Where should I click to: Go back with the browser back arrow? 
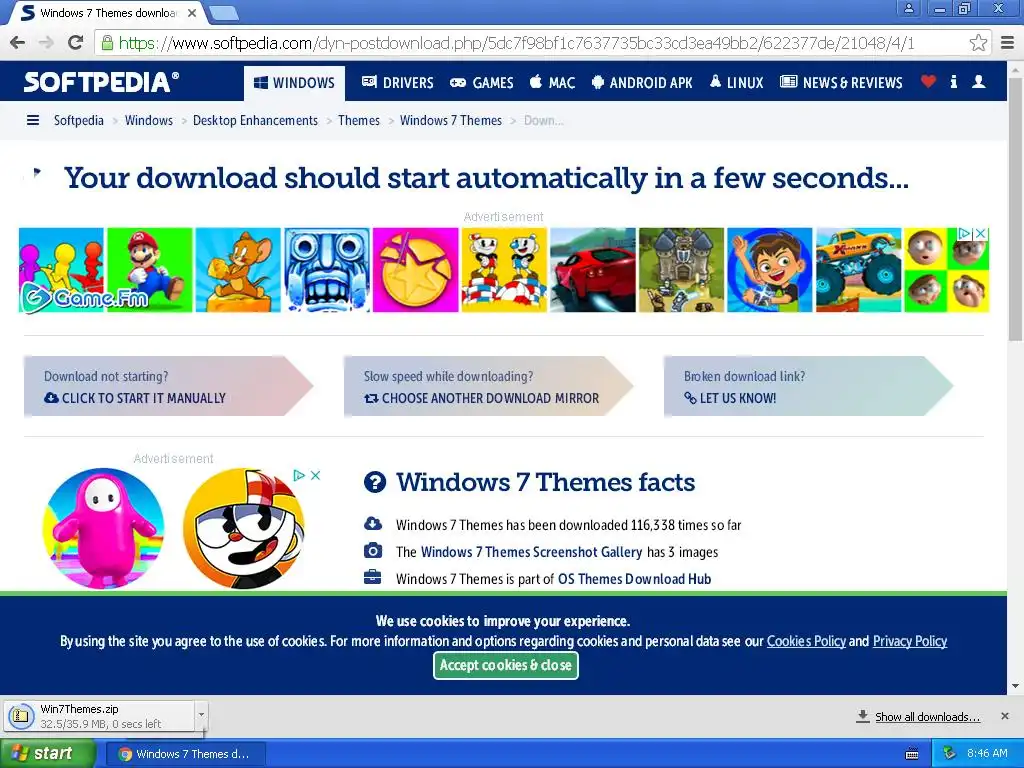18,43
